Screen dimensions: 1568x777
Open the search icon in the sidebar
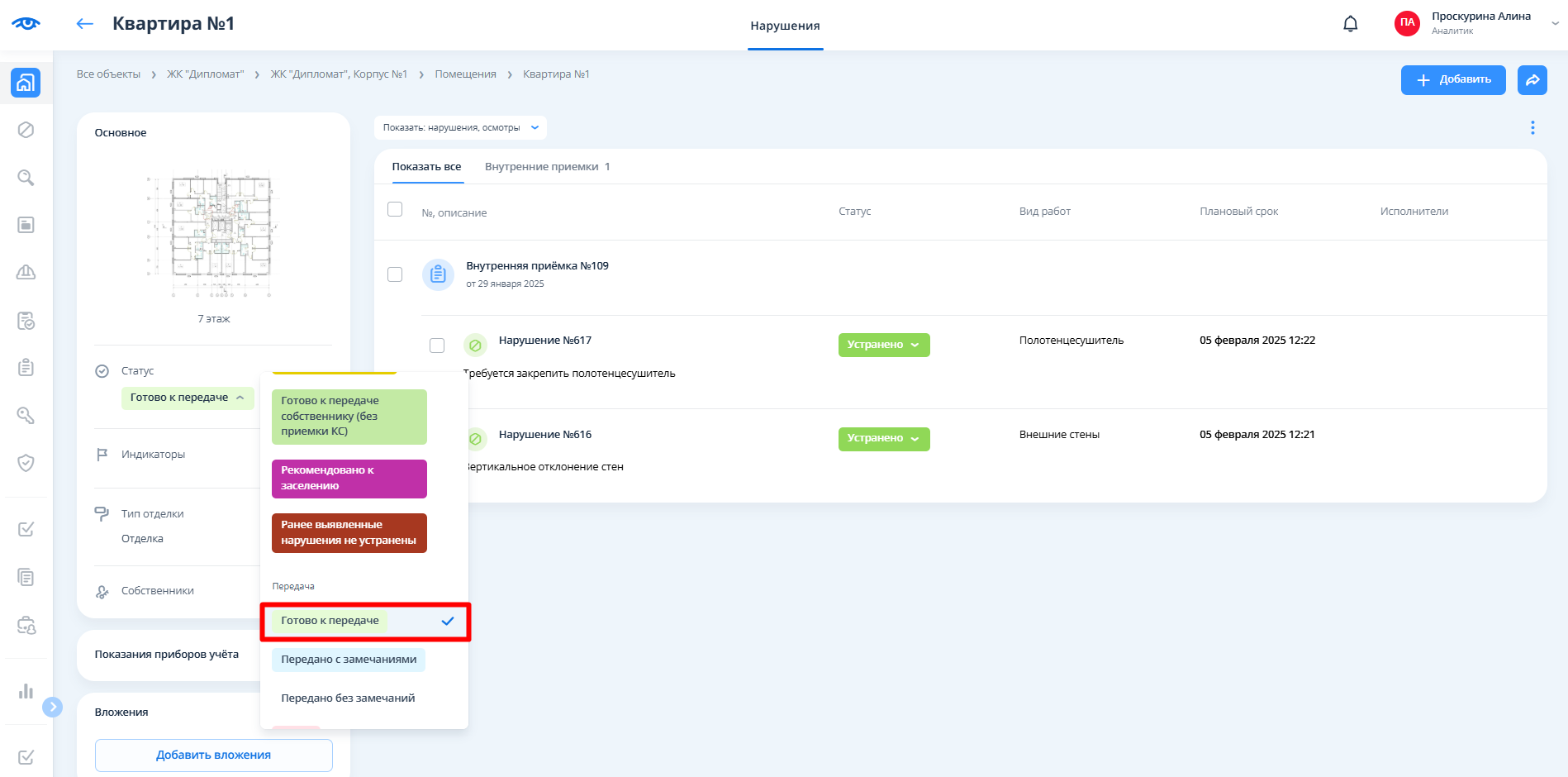tap(26, 178)
